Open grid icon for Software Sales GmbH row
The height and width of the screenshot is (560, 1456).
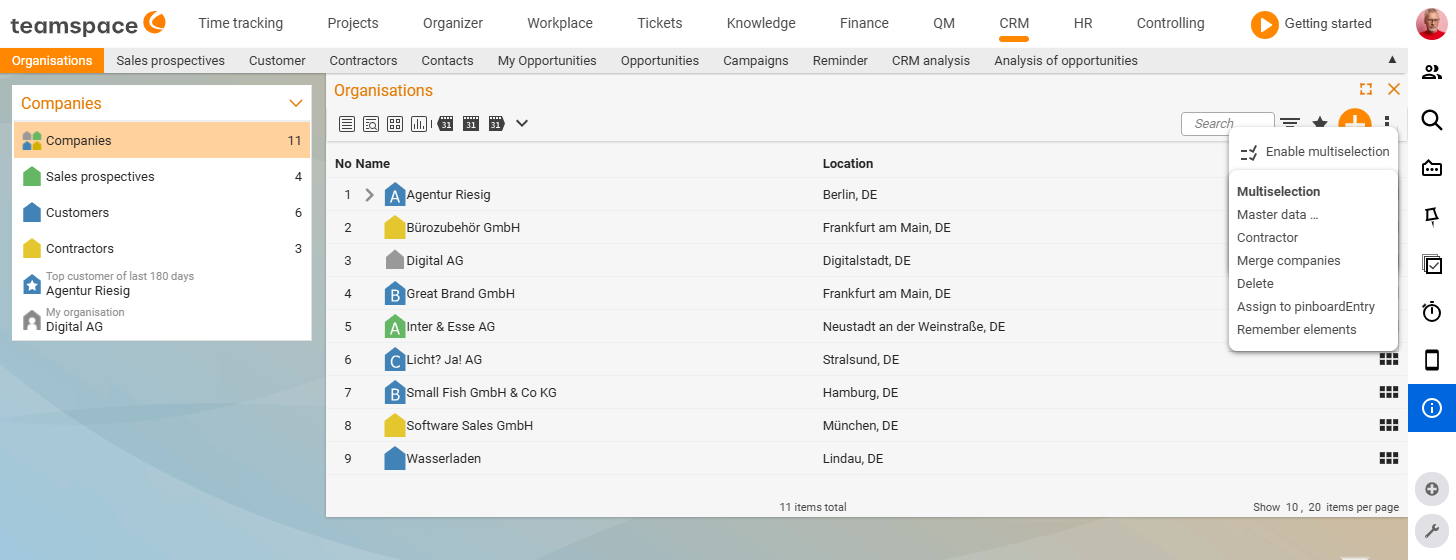point(1387,425)
